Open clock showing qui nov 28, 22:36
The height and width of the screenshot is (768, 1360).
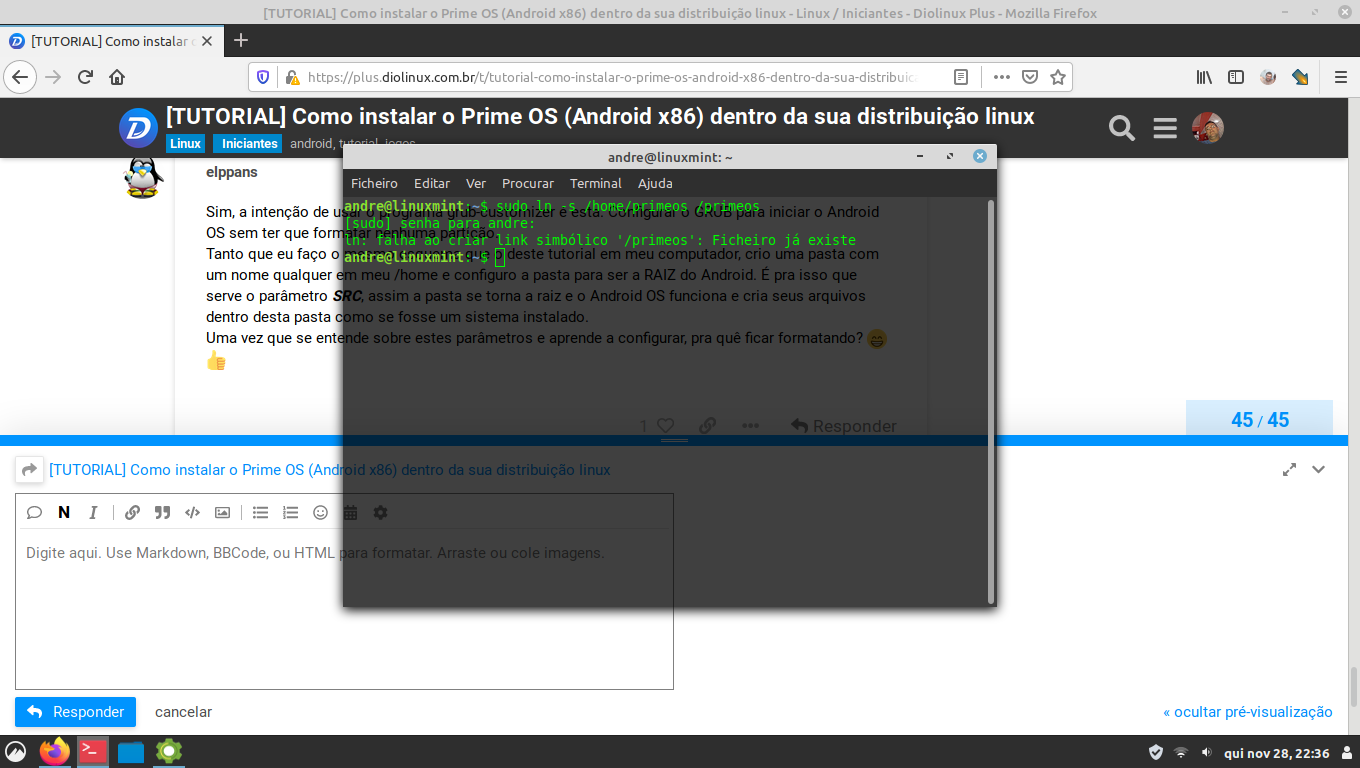pos(1277,752)
